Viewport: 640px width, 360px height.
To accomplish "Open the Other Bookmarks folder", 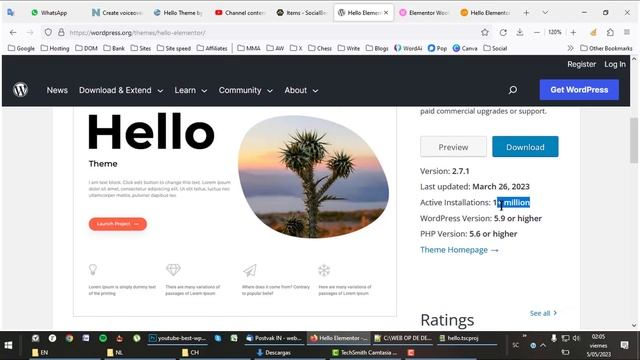I will click(x=606, y=48).
